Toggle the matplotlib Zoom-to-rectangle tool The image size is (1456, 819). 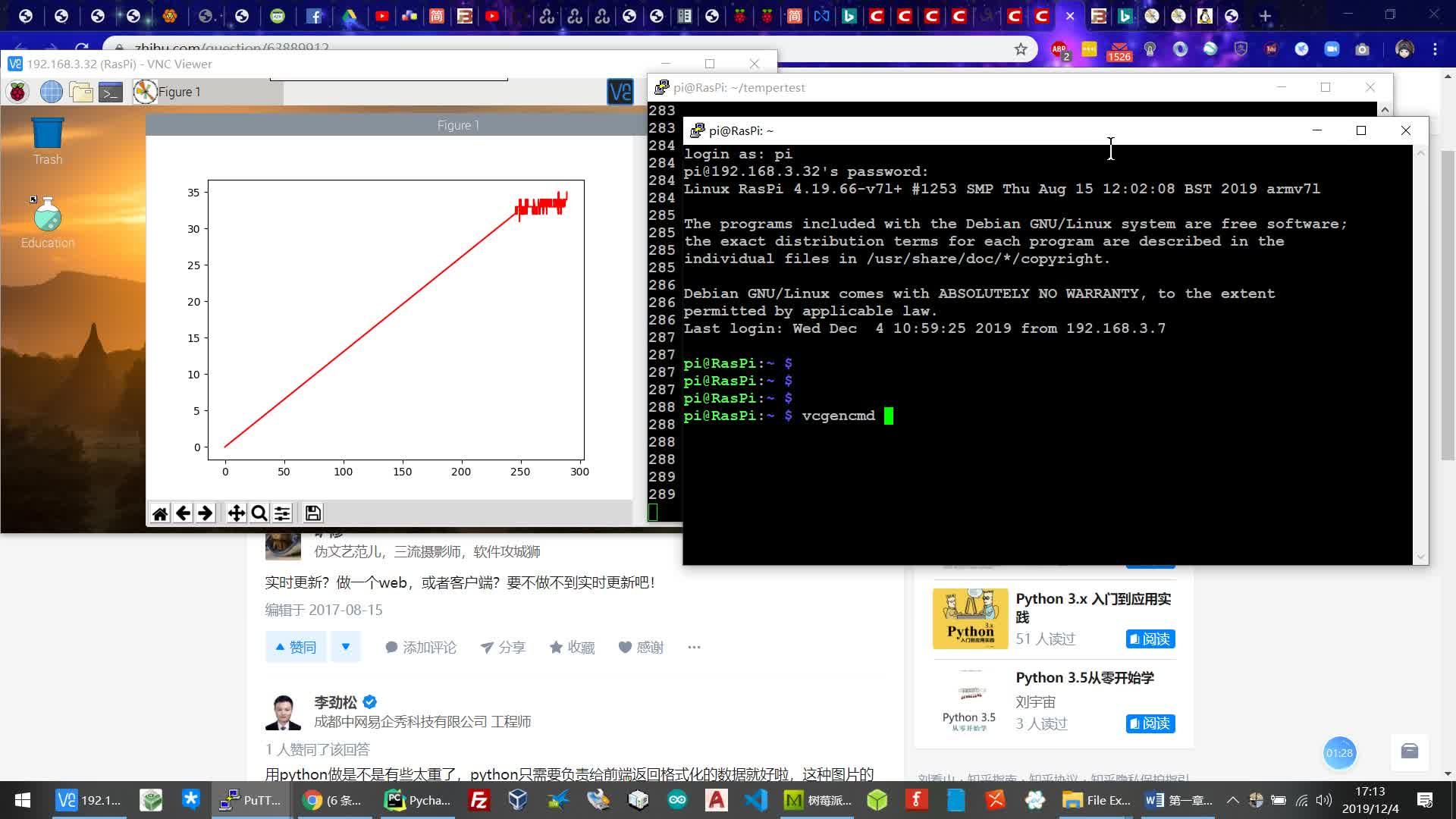259,514
